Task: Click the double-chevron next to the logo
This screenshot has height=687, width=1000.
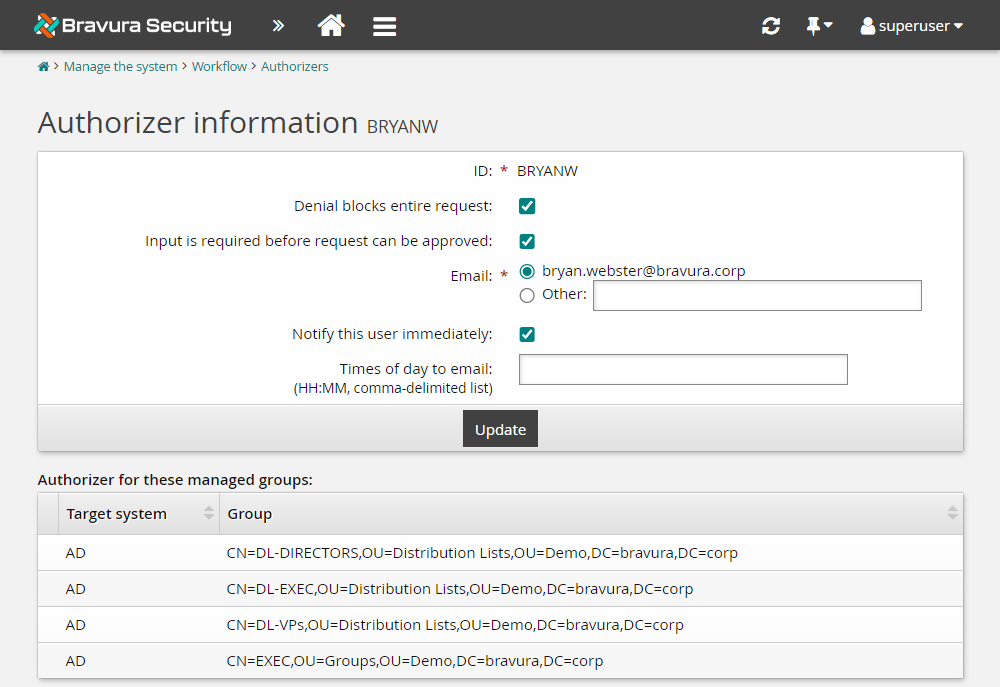Action: (x=278, y=25)
